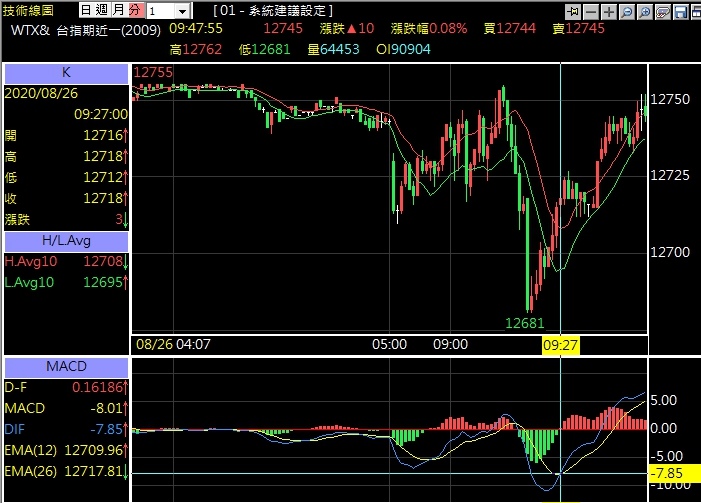Click the 12755 price label on chart
Image resolution: width=701 pixels, height=503 pixels.
[153, 72]
